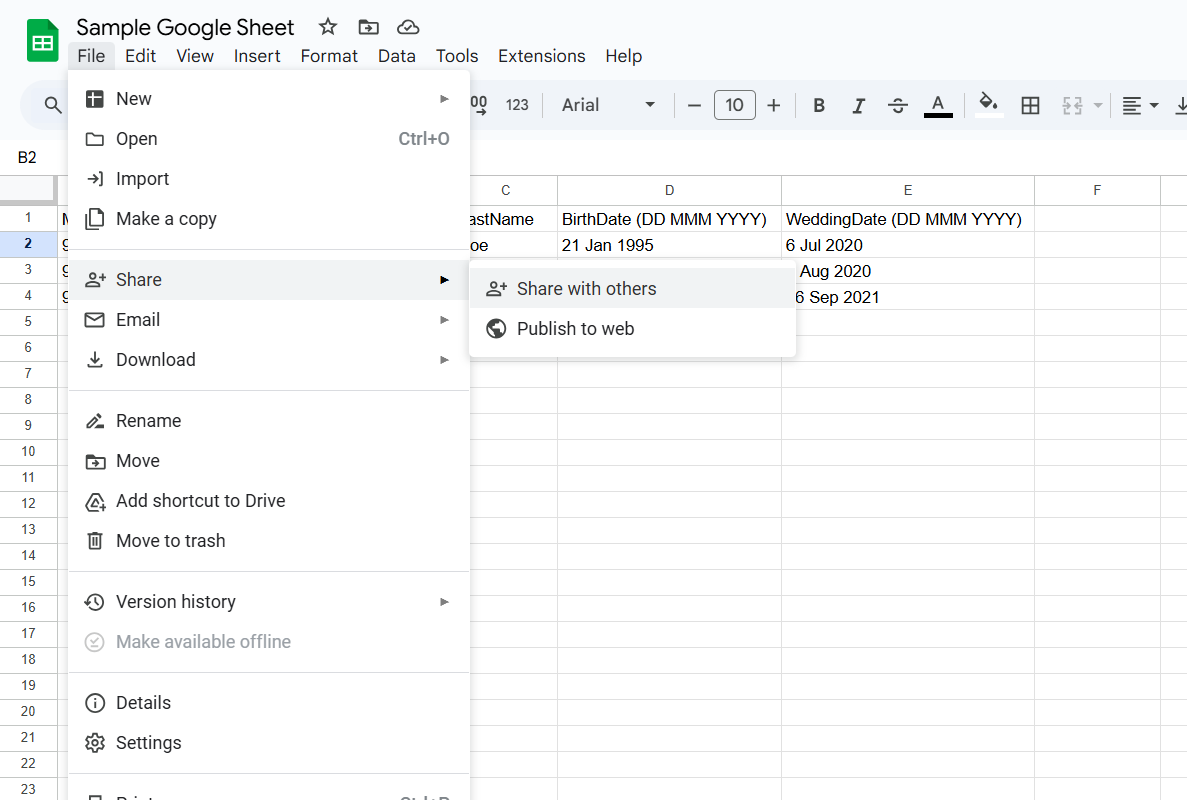This screenshot has width=1187, height=800.
Task: Select column D header
Action: click(669, 191)
